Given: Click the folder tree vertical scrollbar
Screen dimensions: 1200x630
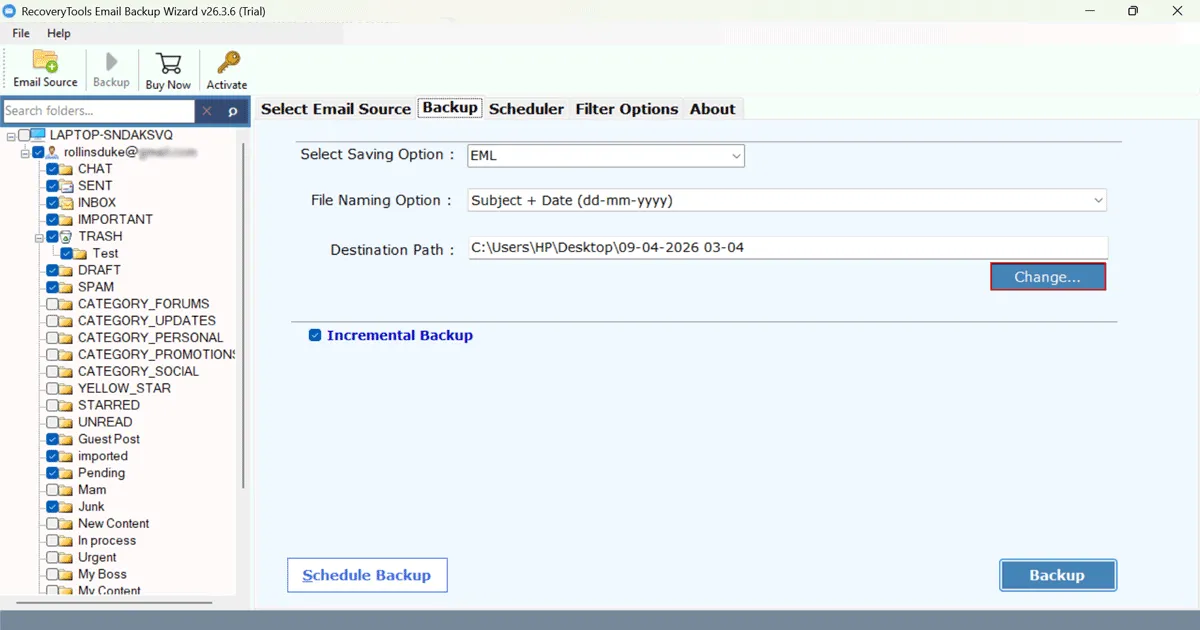Looking at the screenshot, I should [x=242, y=315].
